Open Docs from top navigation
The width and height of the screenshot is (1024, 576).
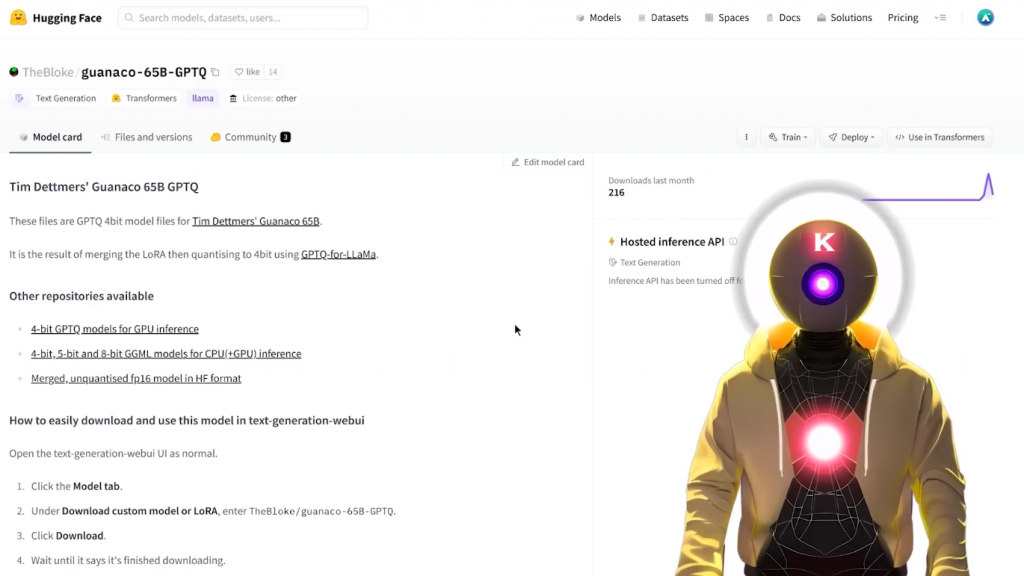click(783, 18)
